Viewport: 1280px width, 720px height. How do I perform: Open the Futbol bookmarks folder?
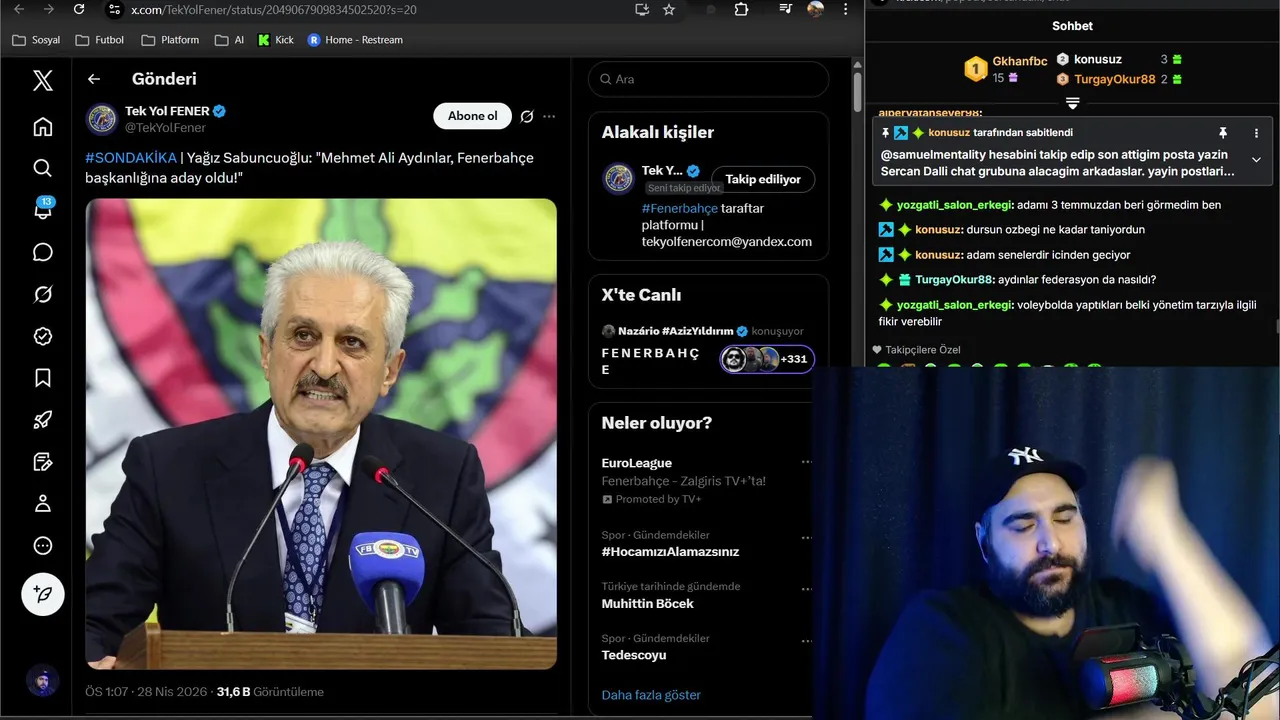click(100, 40)
